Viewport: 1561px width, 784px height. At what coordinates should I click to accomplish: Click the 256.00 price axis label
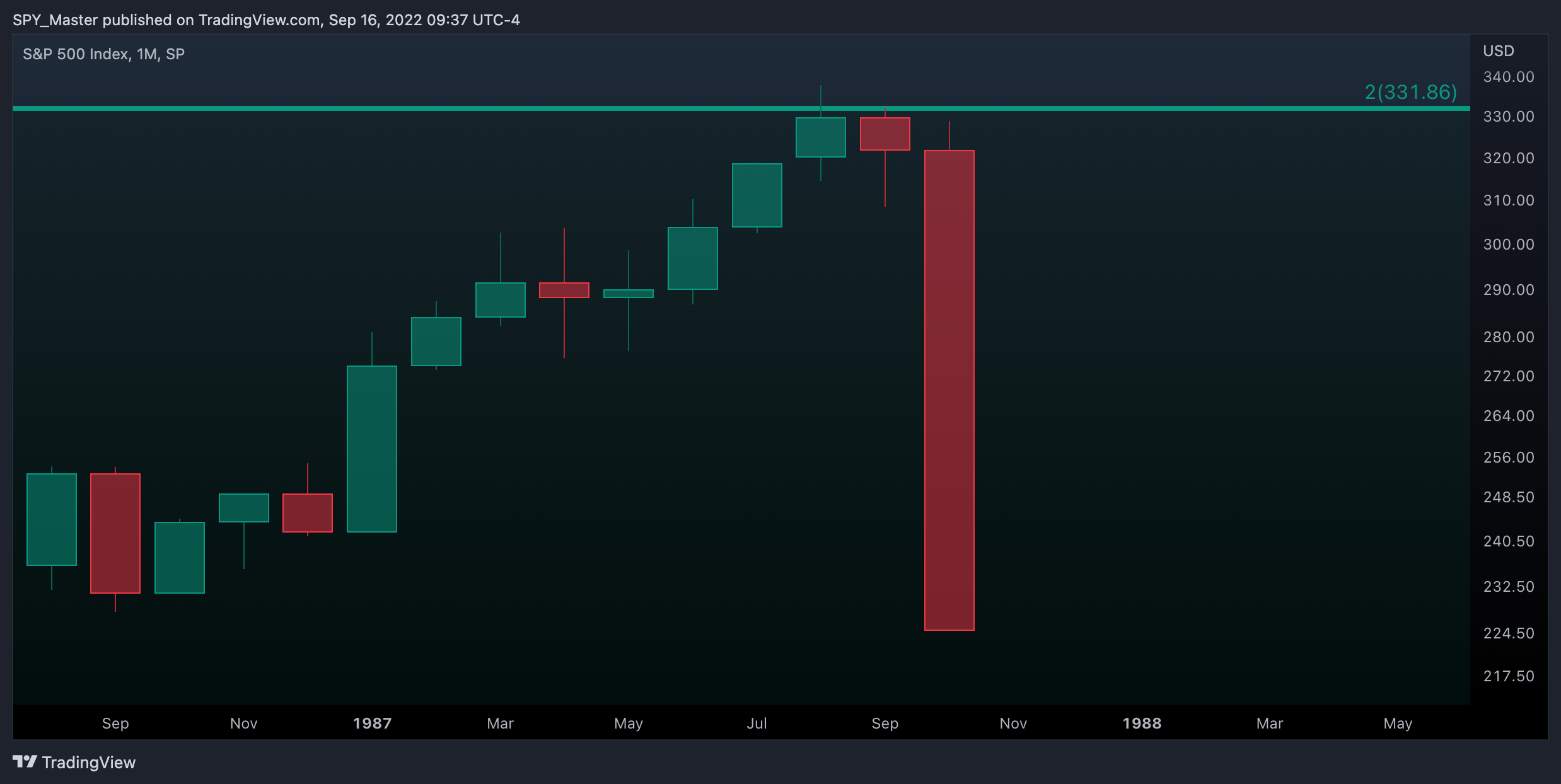(1509, 458)
